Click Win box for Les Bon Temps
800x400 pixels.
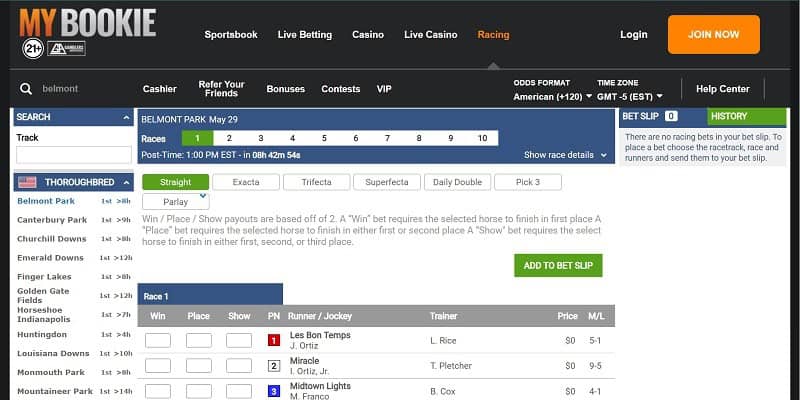tap(158, 340)
